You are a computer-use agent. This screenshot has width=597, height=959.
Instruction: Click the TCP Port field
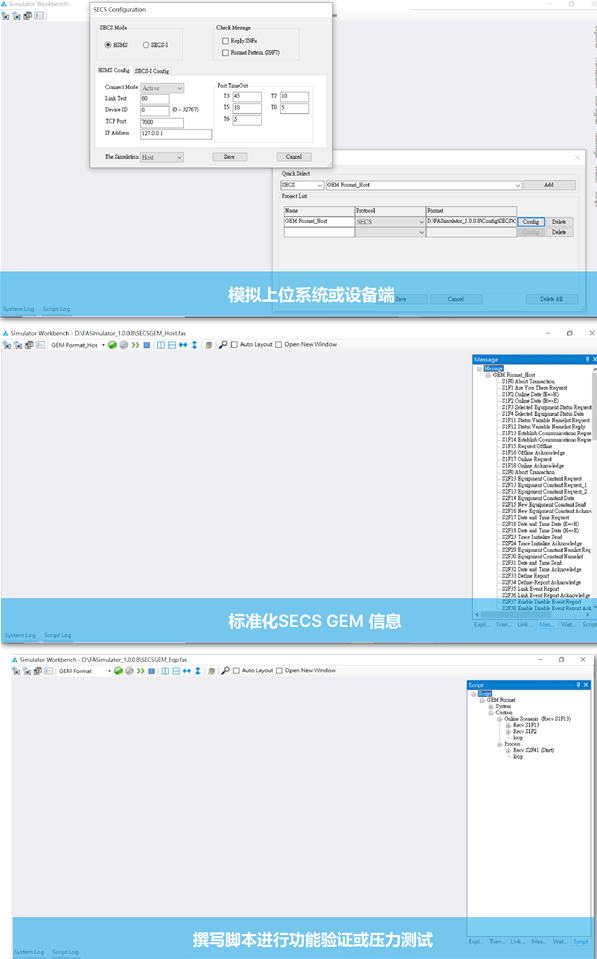coord(161,122)
